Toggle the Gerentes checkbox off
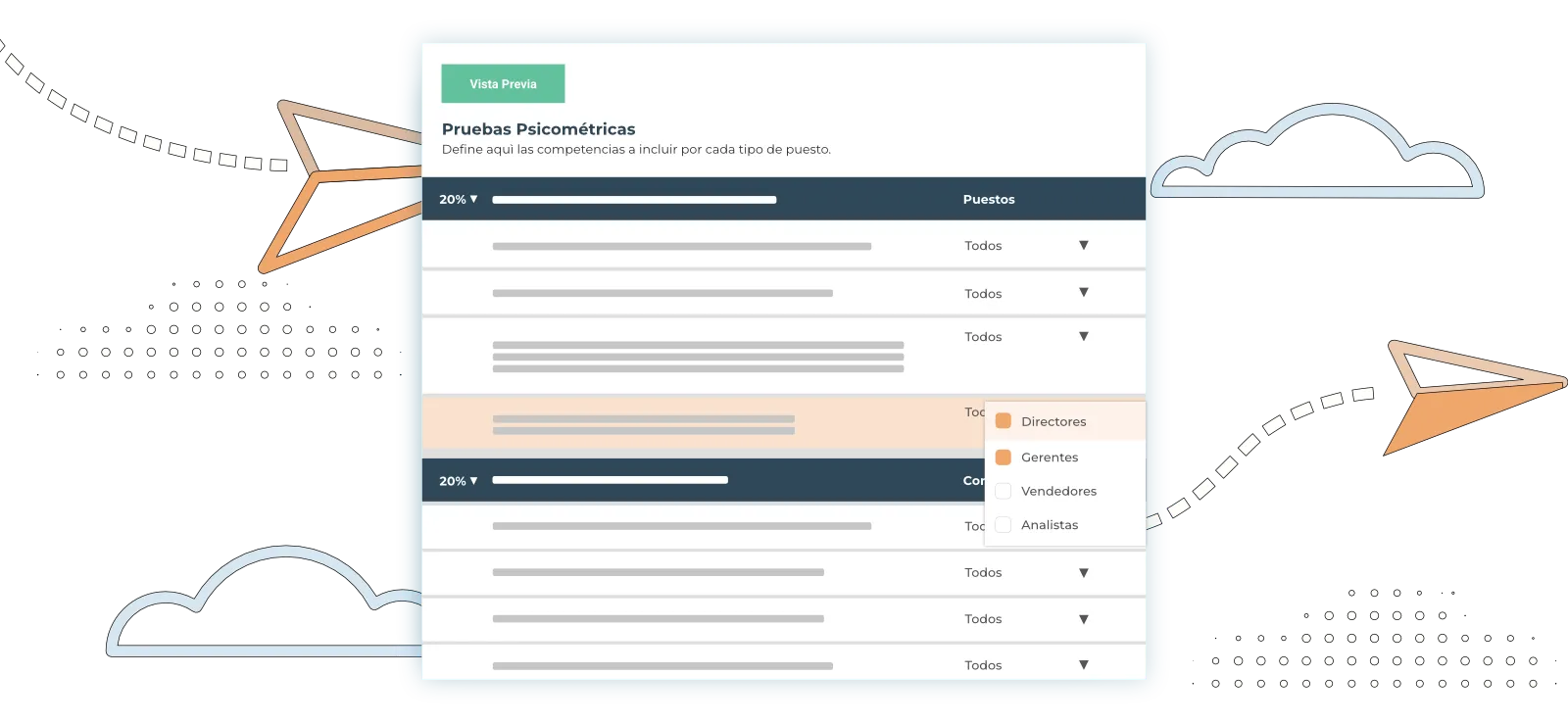 pyautogui.click(x=1004, y=458)
